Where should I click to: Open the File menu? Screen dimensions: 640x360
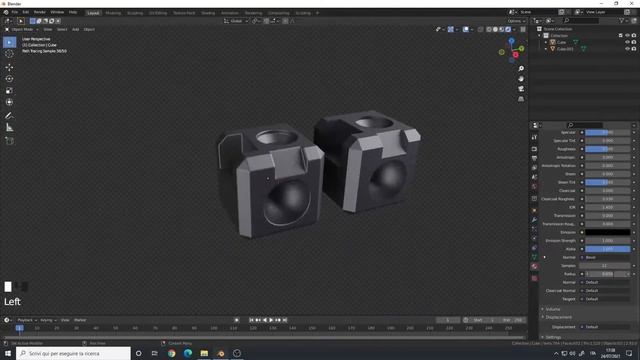tap(15, 12)
